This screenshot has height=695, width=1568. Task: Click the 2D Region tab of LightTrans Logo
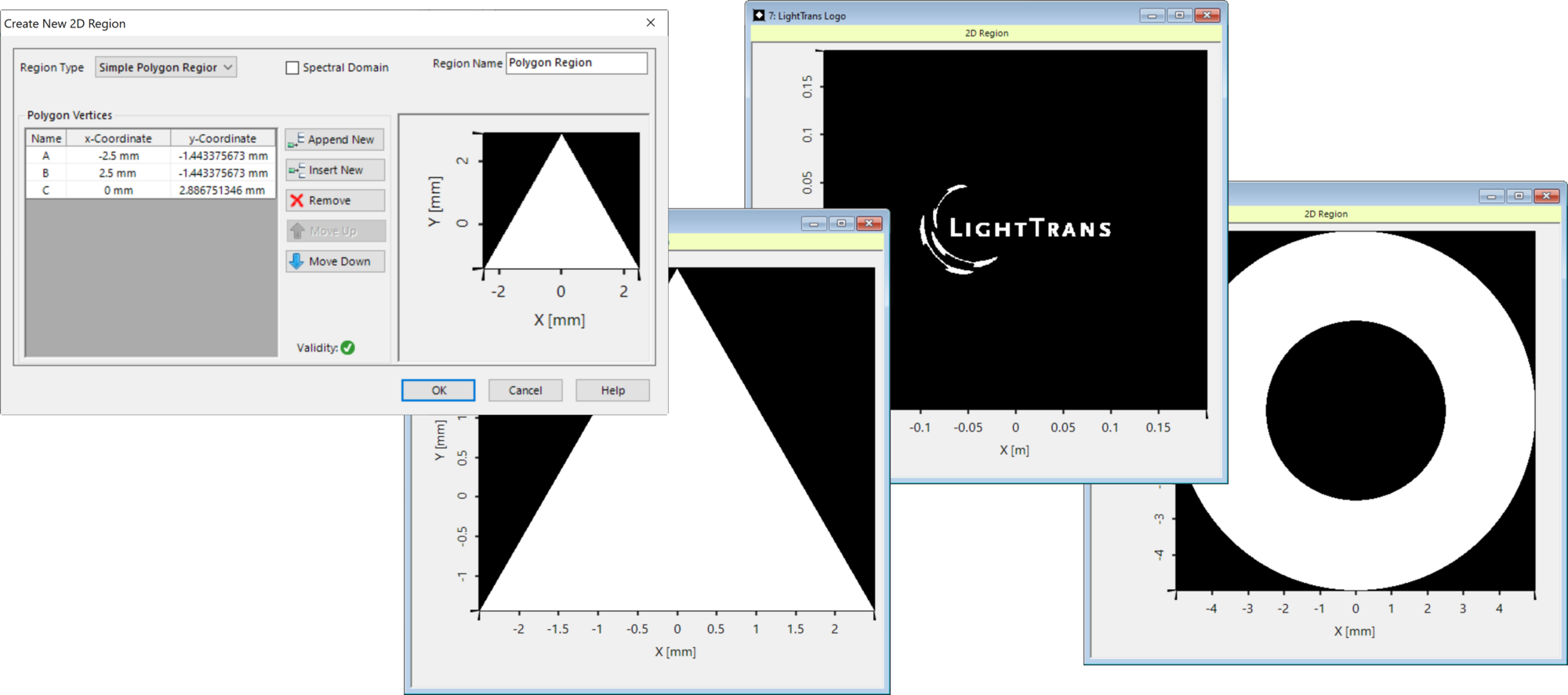986,33
